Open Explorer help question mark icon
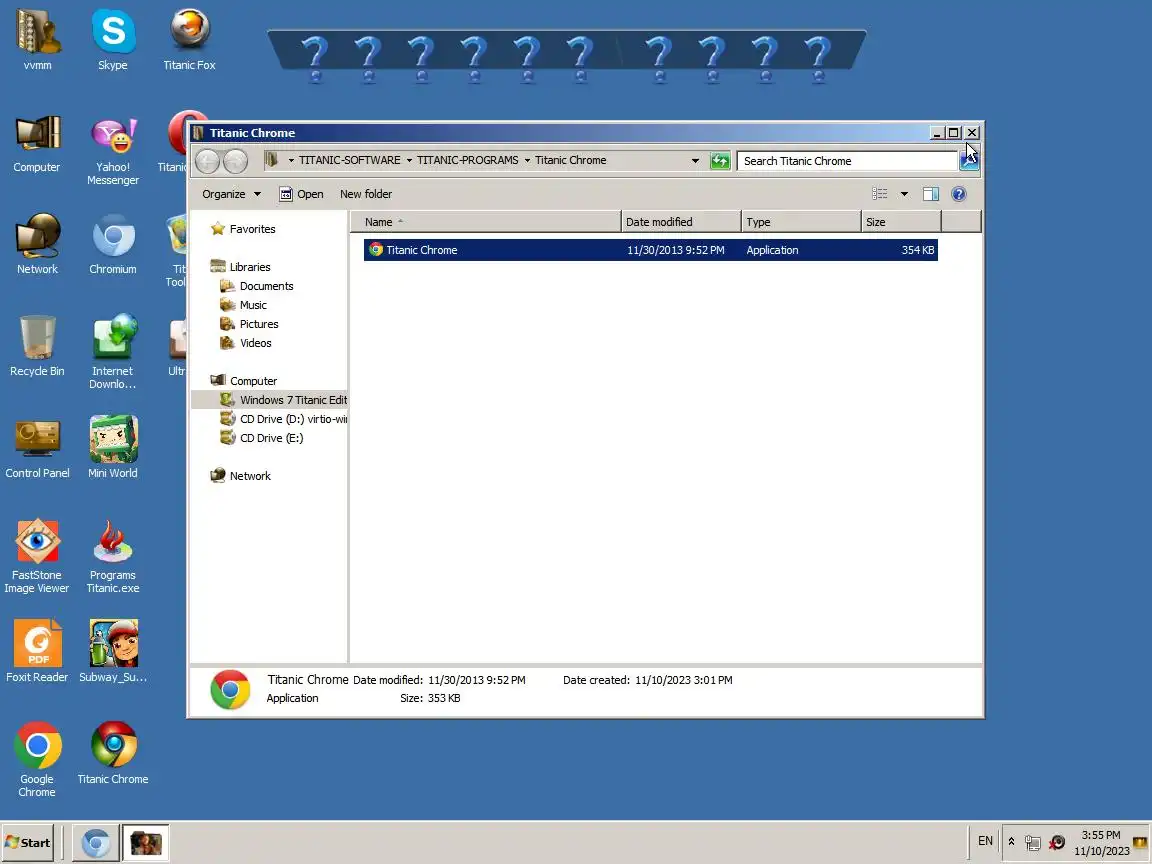The width and height of the screenshot is (1152, 864). 958,194
